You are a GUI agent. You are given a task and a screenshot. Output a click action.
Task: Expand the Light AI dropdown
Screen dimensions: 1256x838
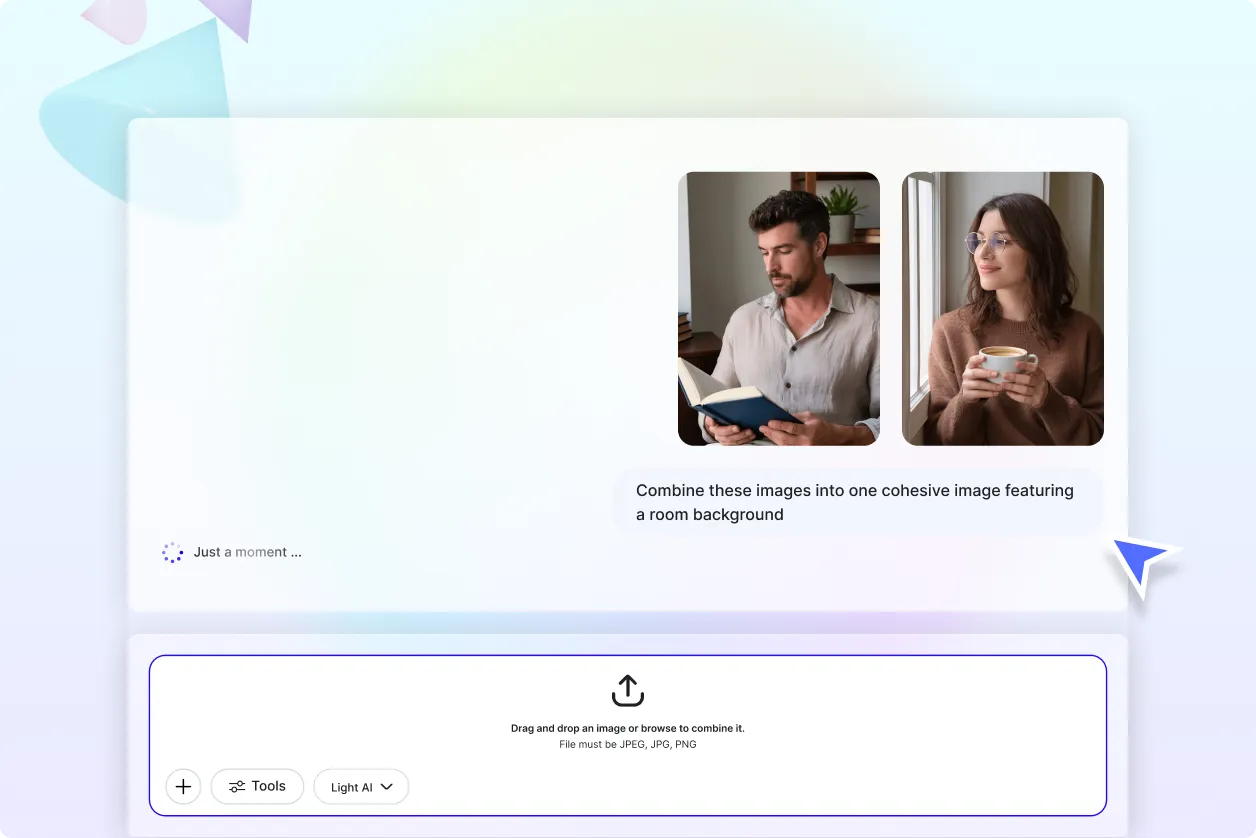tap(361, 787)
